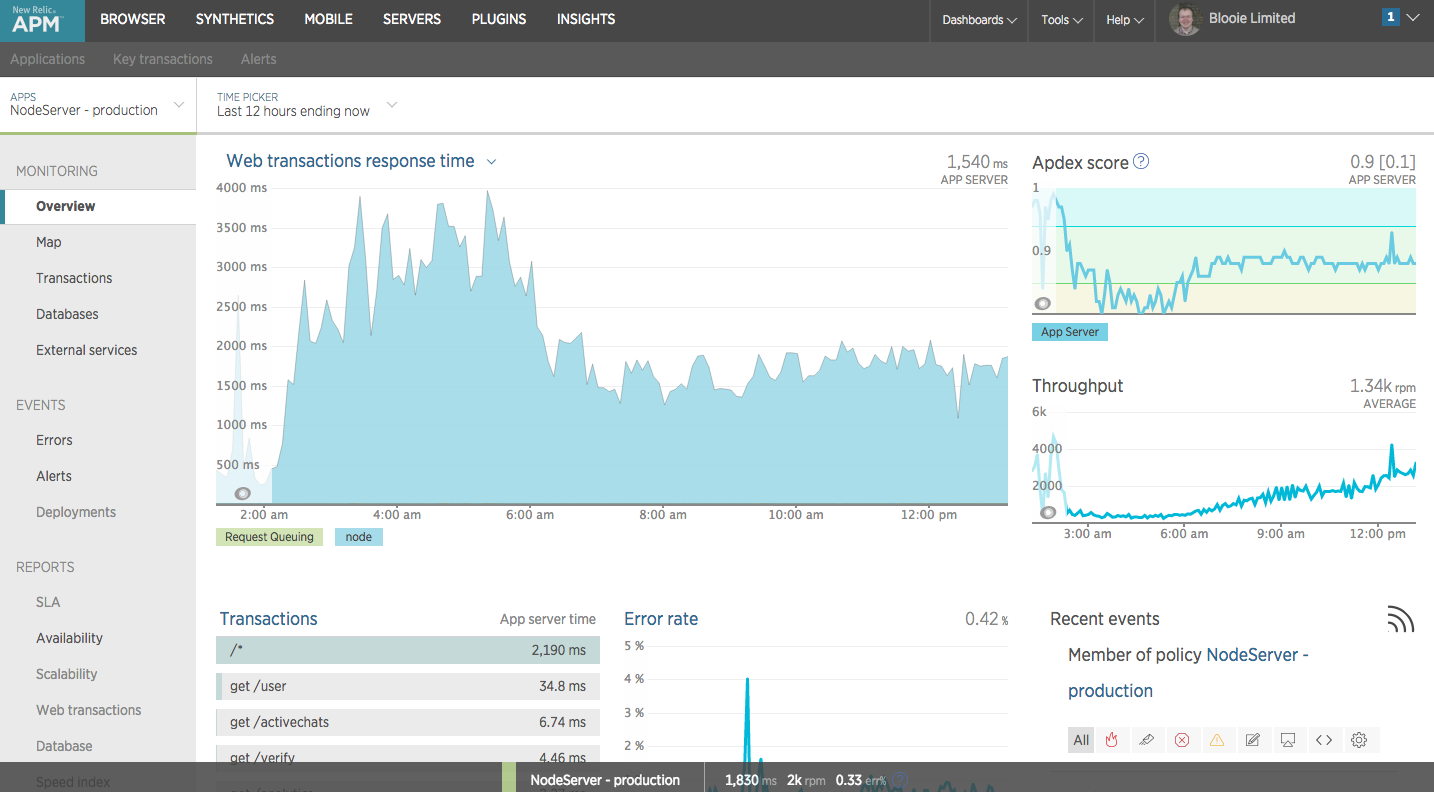Expand the Dashboards dropdown menu

[x=979, y=20]
